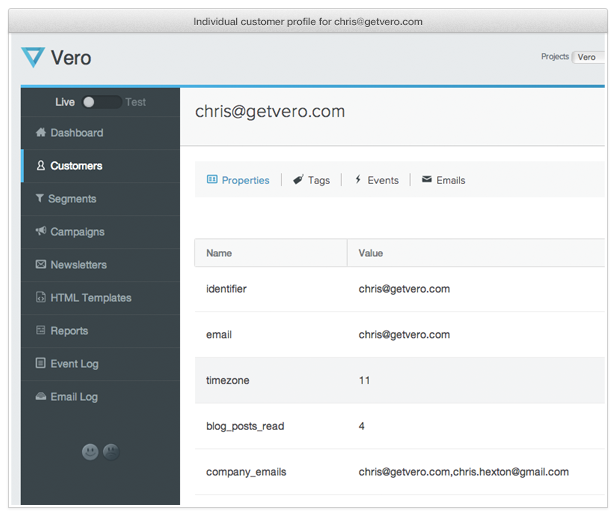Click the Name column header
Image resolution: width=615 pixels, height=515 pixels.
point(219,253)
